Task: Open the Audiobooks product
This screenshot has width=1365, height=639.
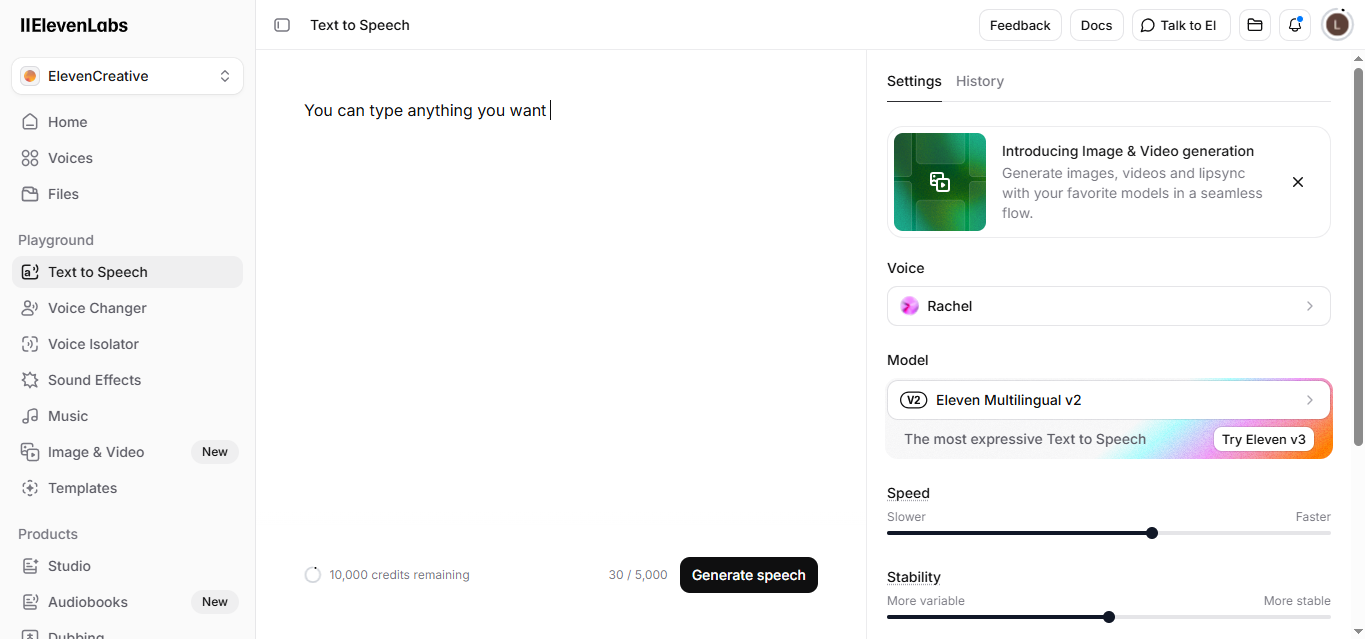Action: 87,601
